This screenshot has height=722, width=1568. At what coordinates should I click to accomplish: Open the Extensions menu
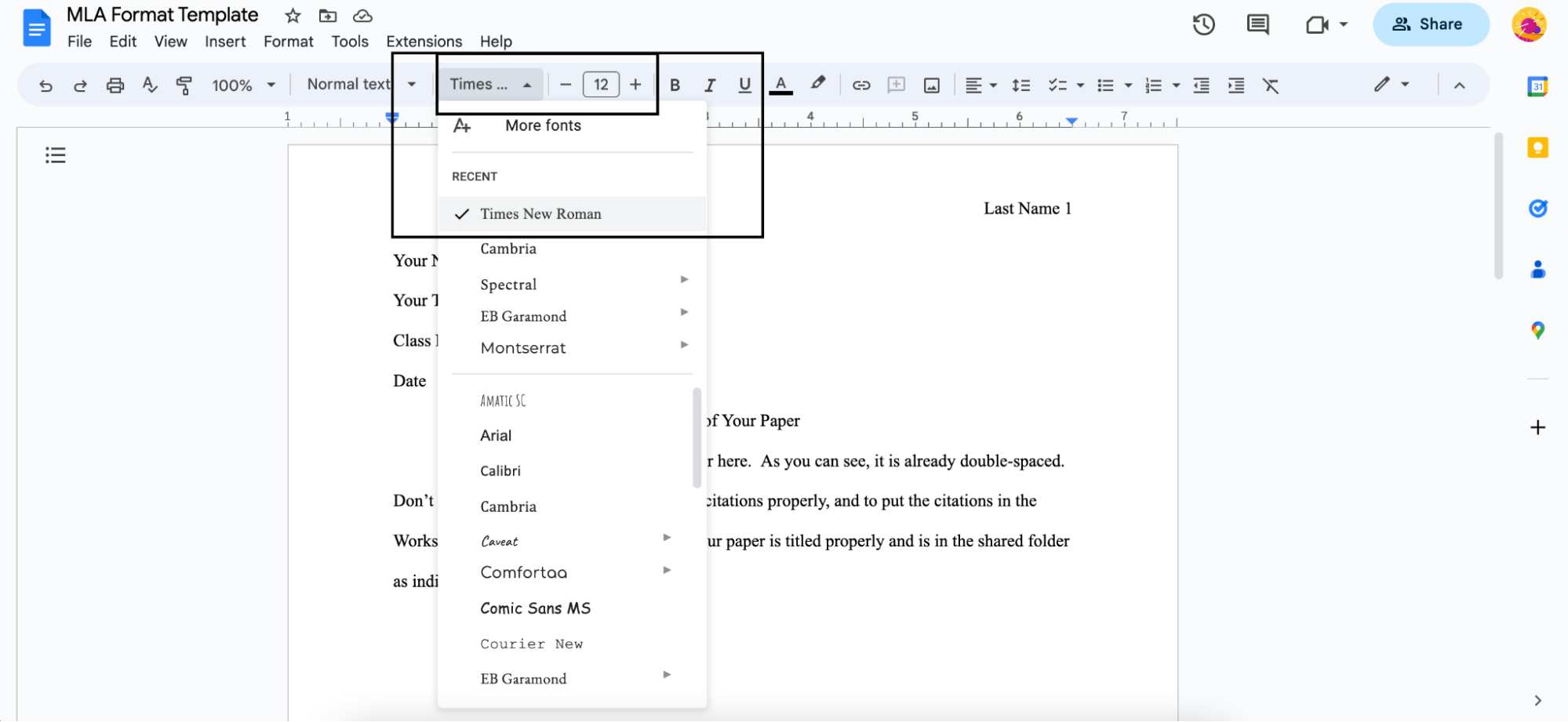pyautogui.click(x=424, y=42)
